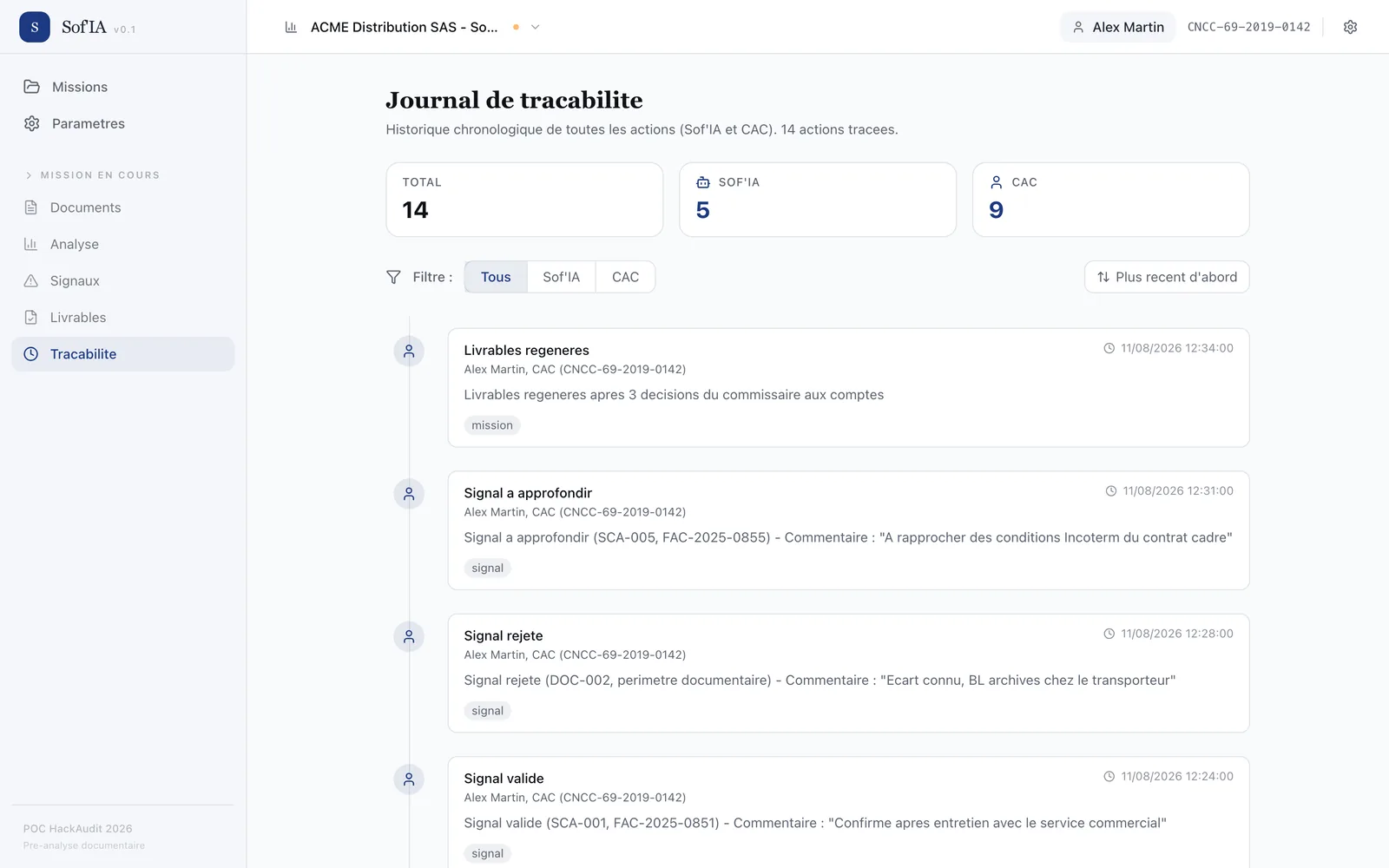Toggle the Plus recent d'abord sort order

[1167, 277]
